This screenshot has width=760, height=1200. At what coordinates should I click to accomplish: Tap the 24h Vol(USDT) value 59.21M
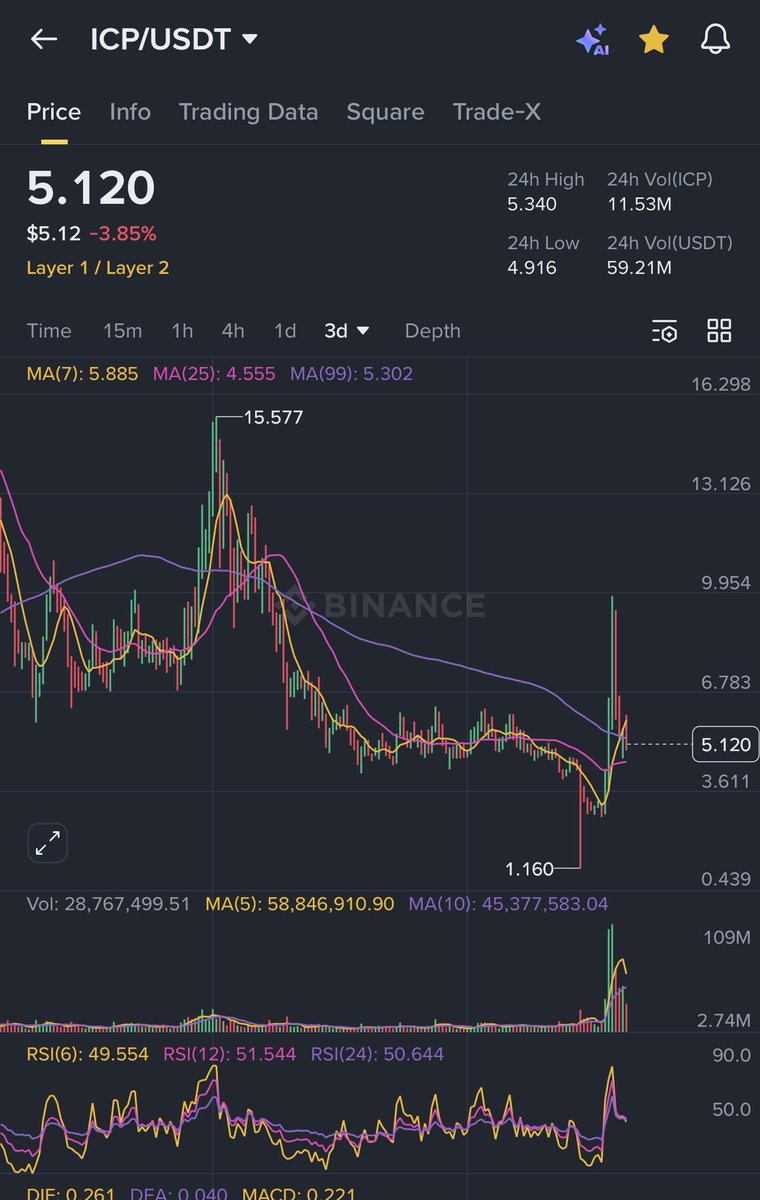(639, 267)
